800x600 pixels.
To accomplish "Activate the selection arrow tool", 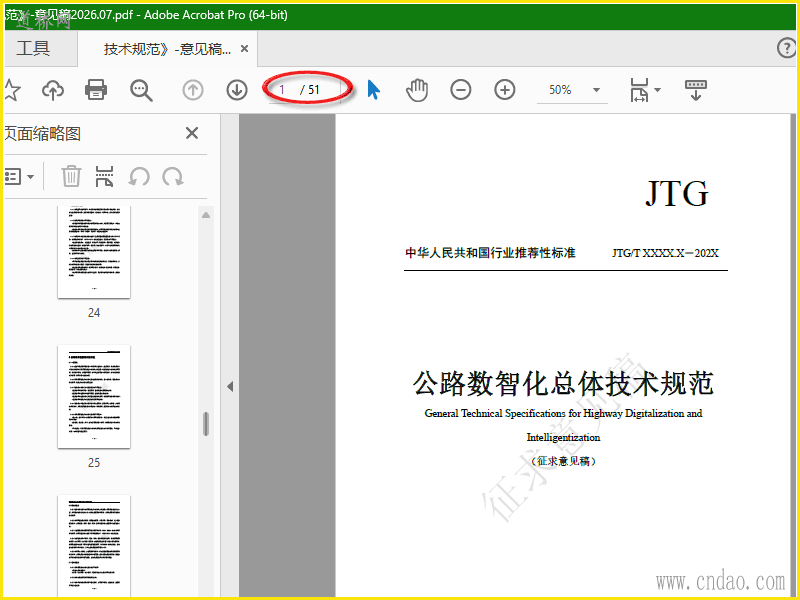I will pyautogui.click(x=373, y=90).
